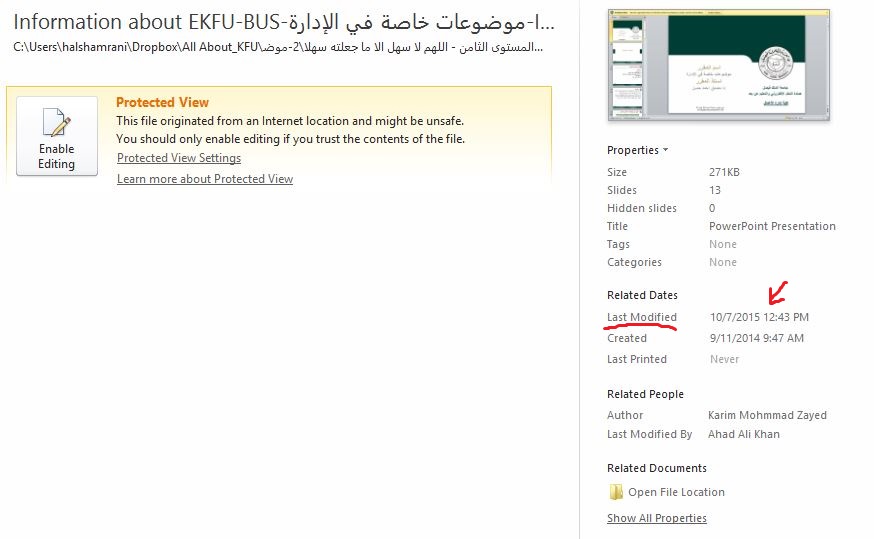Select author Karim Mohmmad Zayed

pos(767,415)
